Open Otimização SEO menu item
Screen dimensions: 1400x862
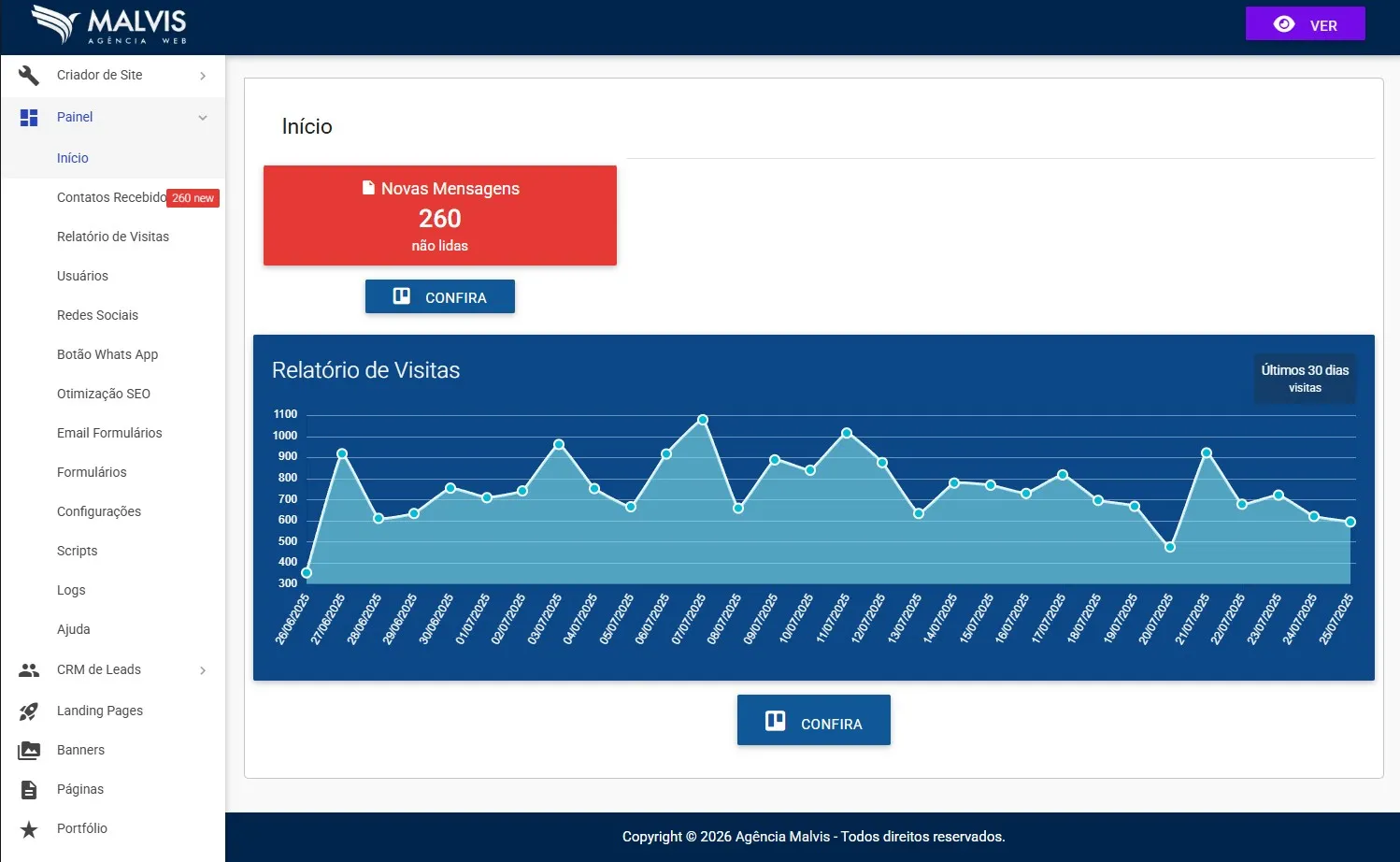coord(103,394)
